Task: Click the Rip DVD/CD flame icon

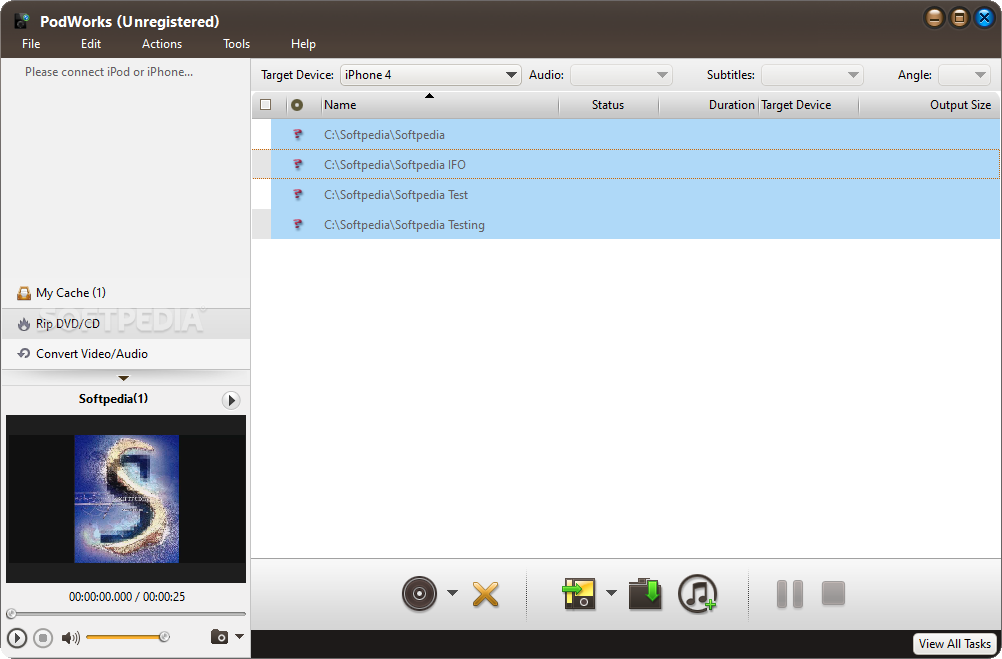Action: (24, 324)
